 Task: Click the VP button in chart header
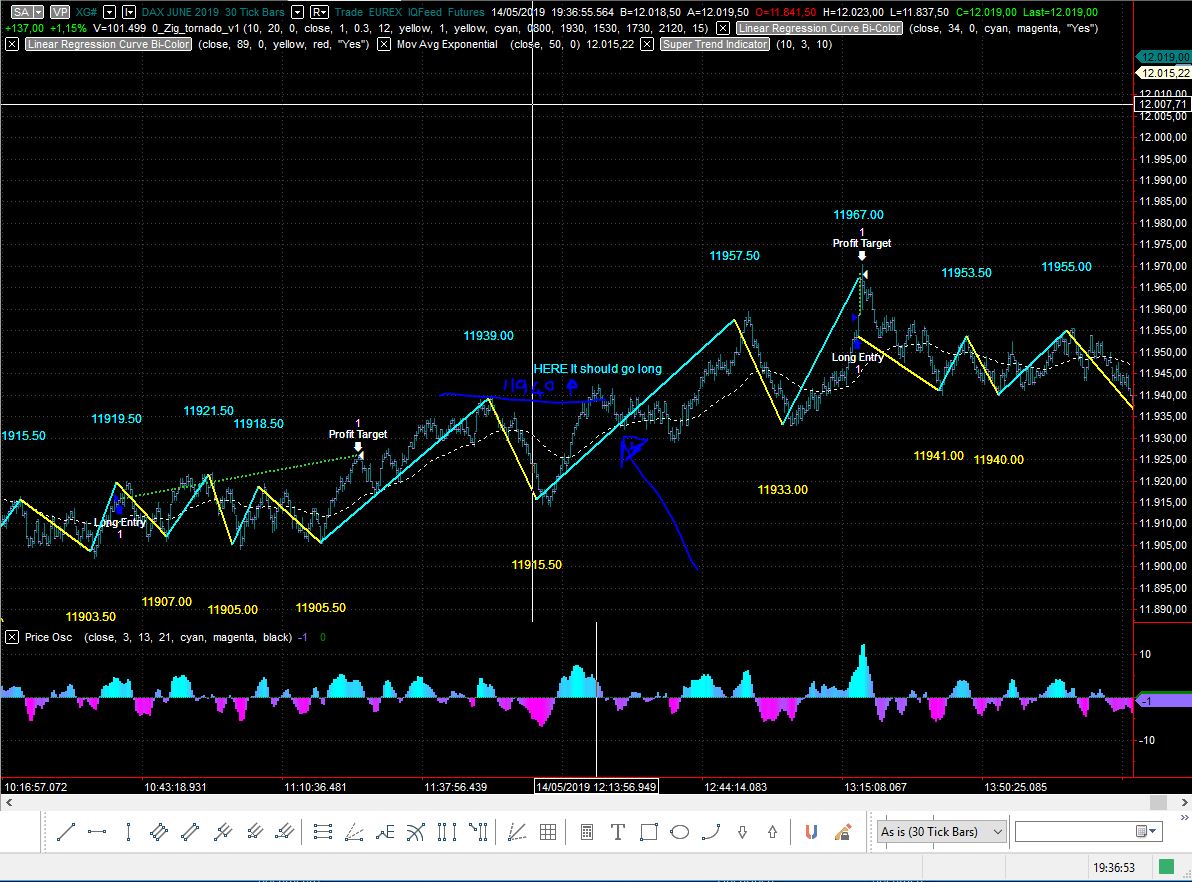(59, 12)
